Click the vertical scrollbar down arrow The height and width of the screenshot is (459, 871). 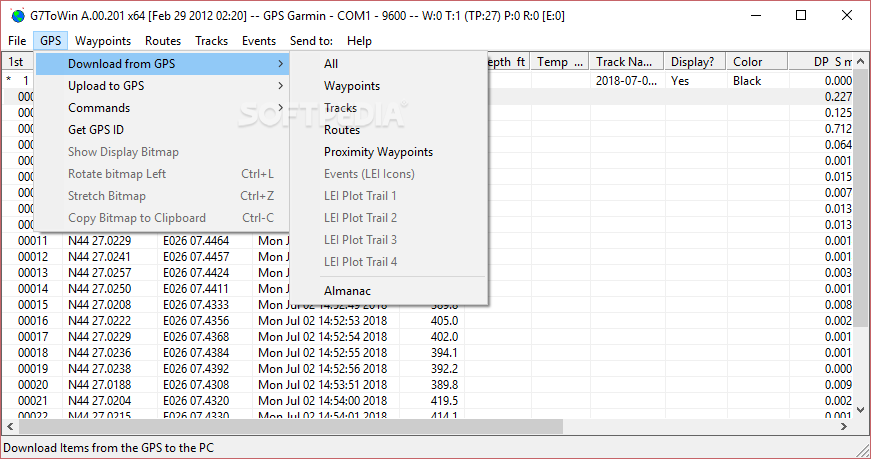coord(860,410)
